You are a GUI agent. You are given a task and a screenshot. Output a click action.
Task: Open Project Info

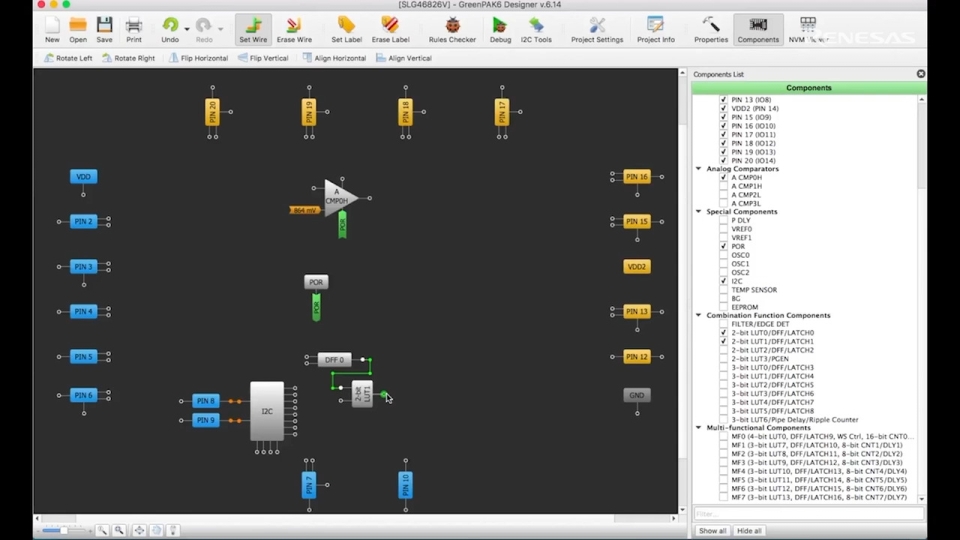click(656, 29)
